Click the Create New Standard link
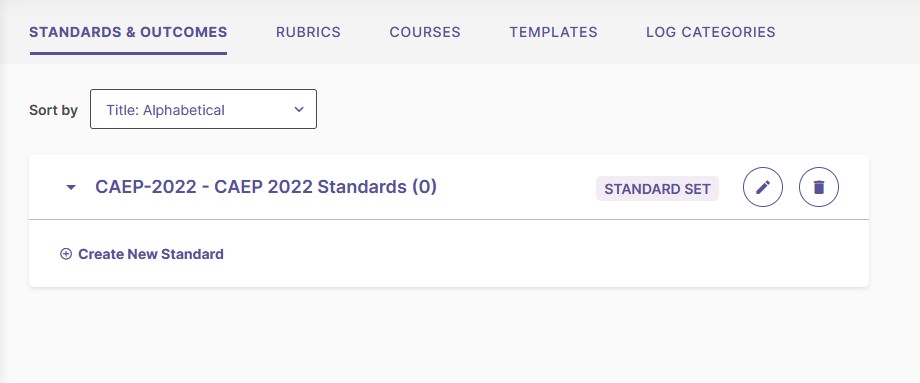 (x=151, y=254)
